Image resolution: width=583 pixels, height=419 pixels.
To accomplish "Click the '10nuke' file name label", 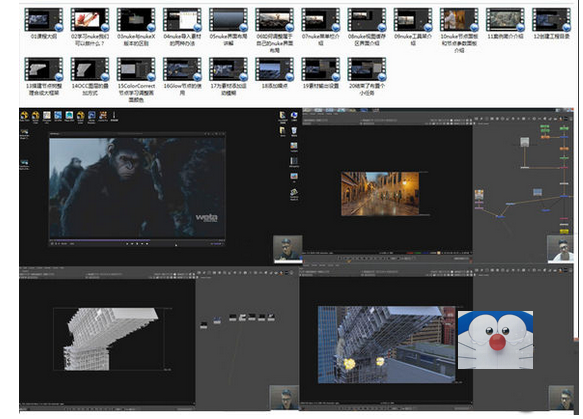I will 459,43.
